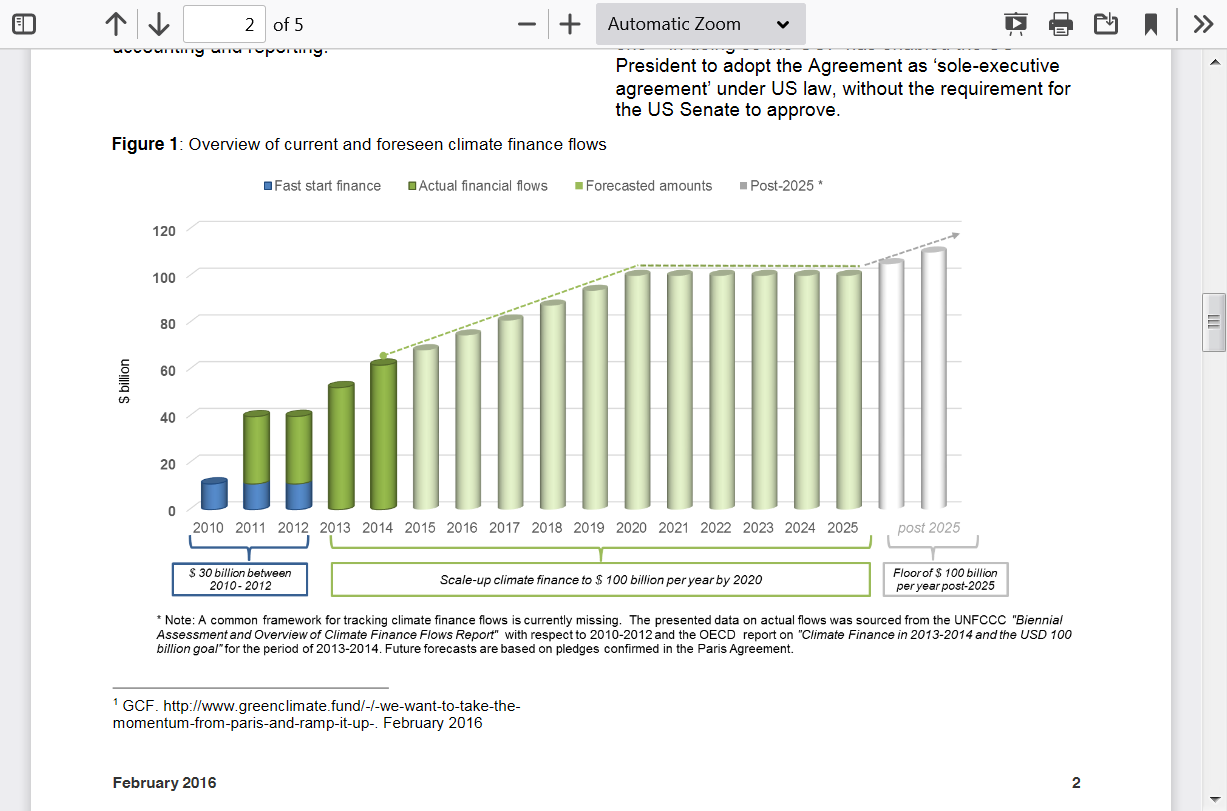Zoom in on the document

click(x=570, y=24)
